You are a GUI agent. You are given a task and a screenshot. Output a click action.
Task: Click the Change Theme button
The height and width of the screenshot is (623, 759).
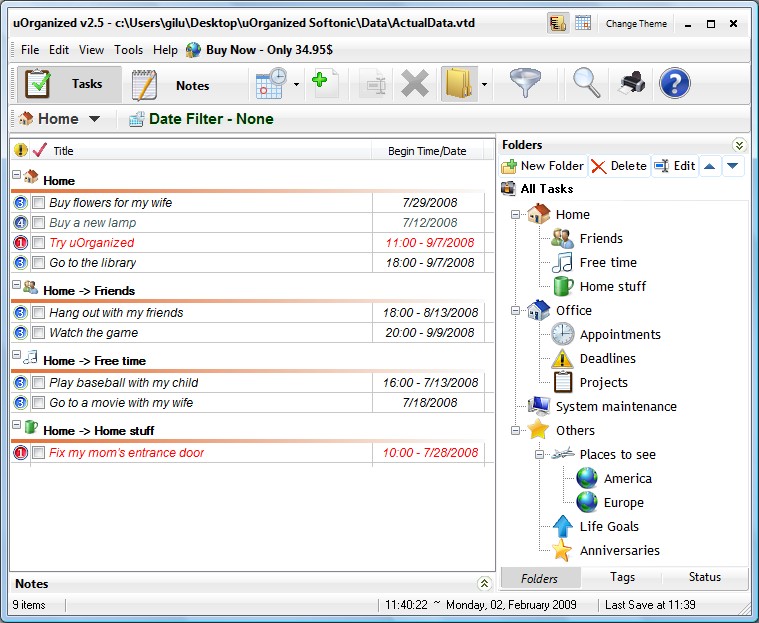point(636,24)
